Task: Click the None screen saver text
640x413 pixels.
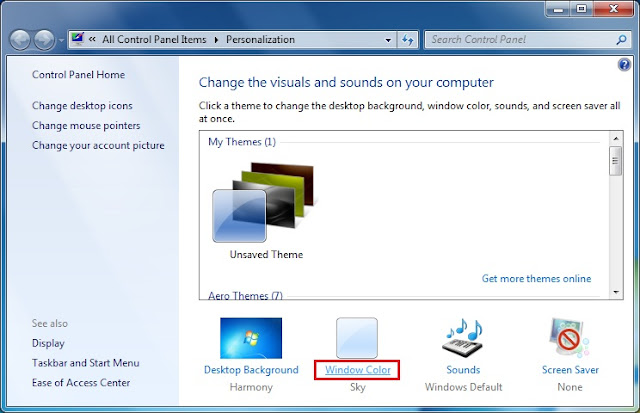Action: pyautogui.click(x=570, y=387)
